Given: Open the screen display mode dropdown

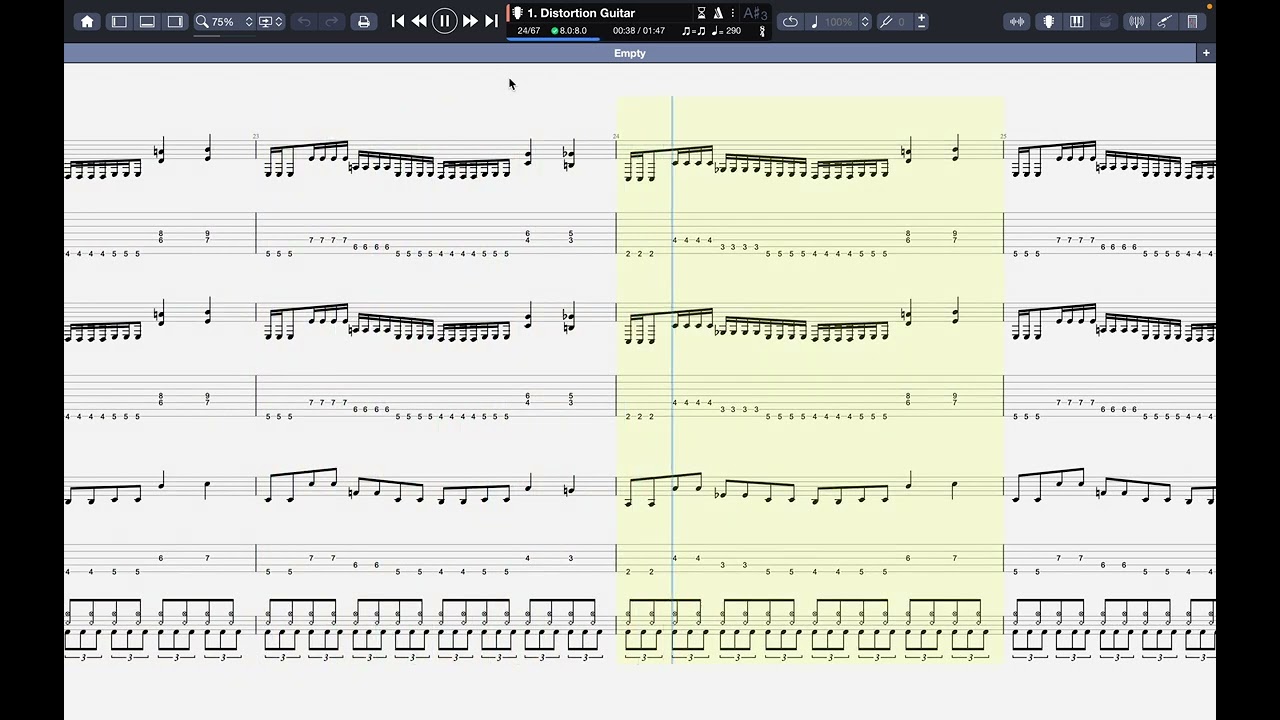Looking at the screenshot, I should tap(271, 21).
